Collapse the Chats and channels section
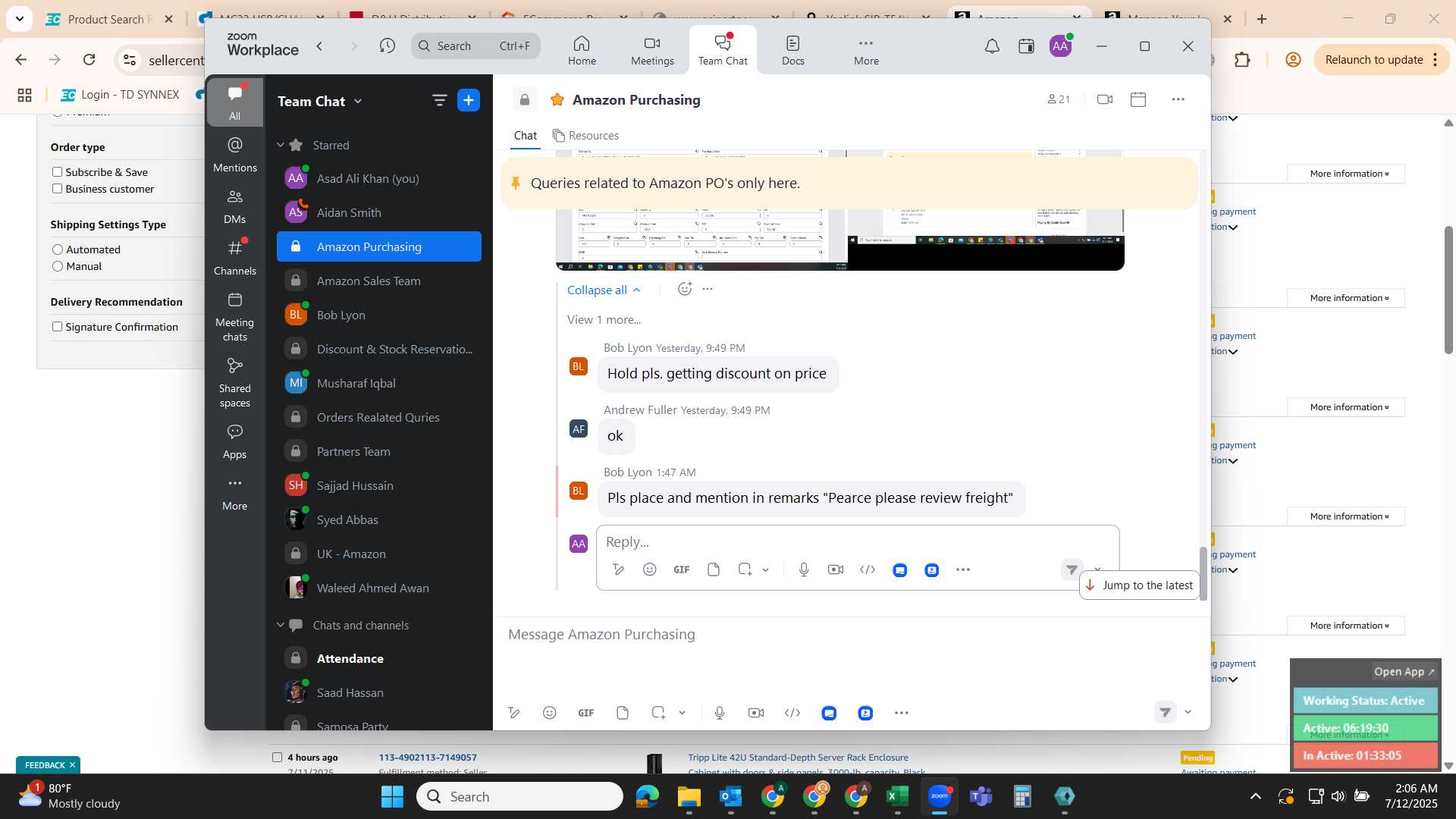The width and height of the screenshot is (1456, 819). click(281, 625)
